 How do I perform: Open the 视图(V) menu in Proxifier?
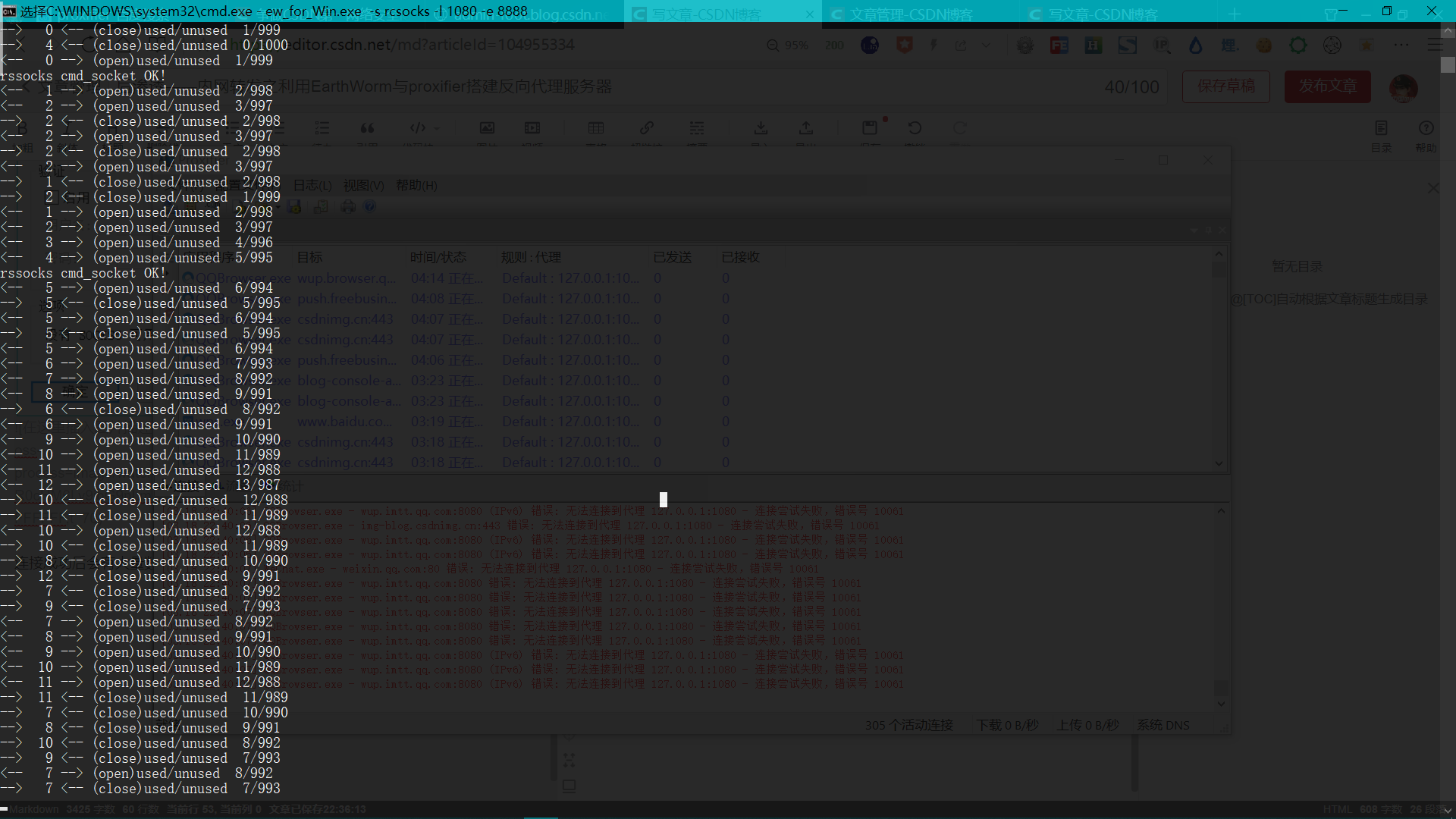pyautogui.click(x=363, y=185)
